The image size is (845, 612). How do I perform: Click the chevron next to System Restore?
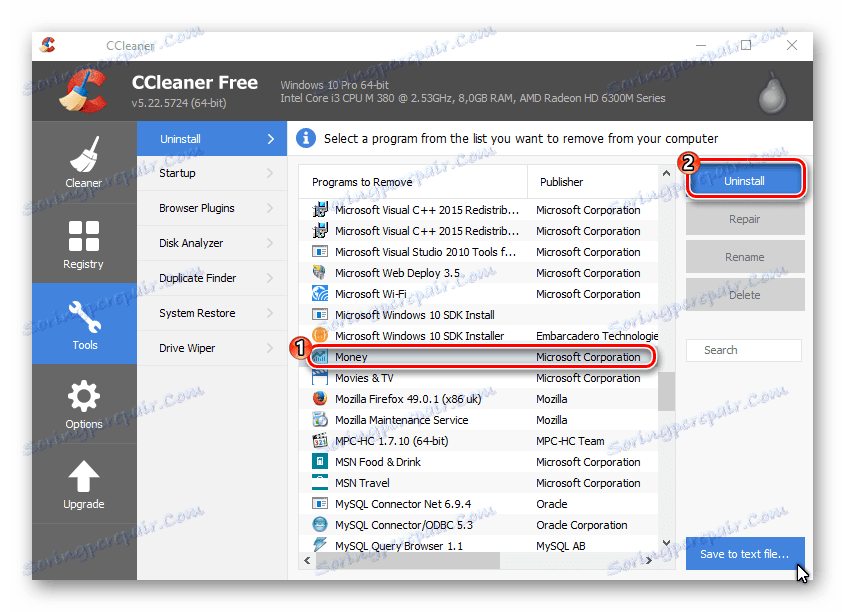click(270, 314)
